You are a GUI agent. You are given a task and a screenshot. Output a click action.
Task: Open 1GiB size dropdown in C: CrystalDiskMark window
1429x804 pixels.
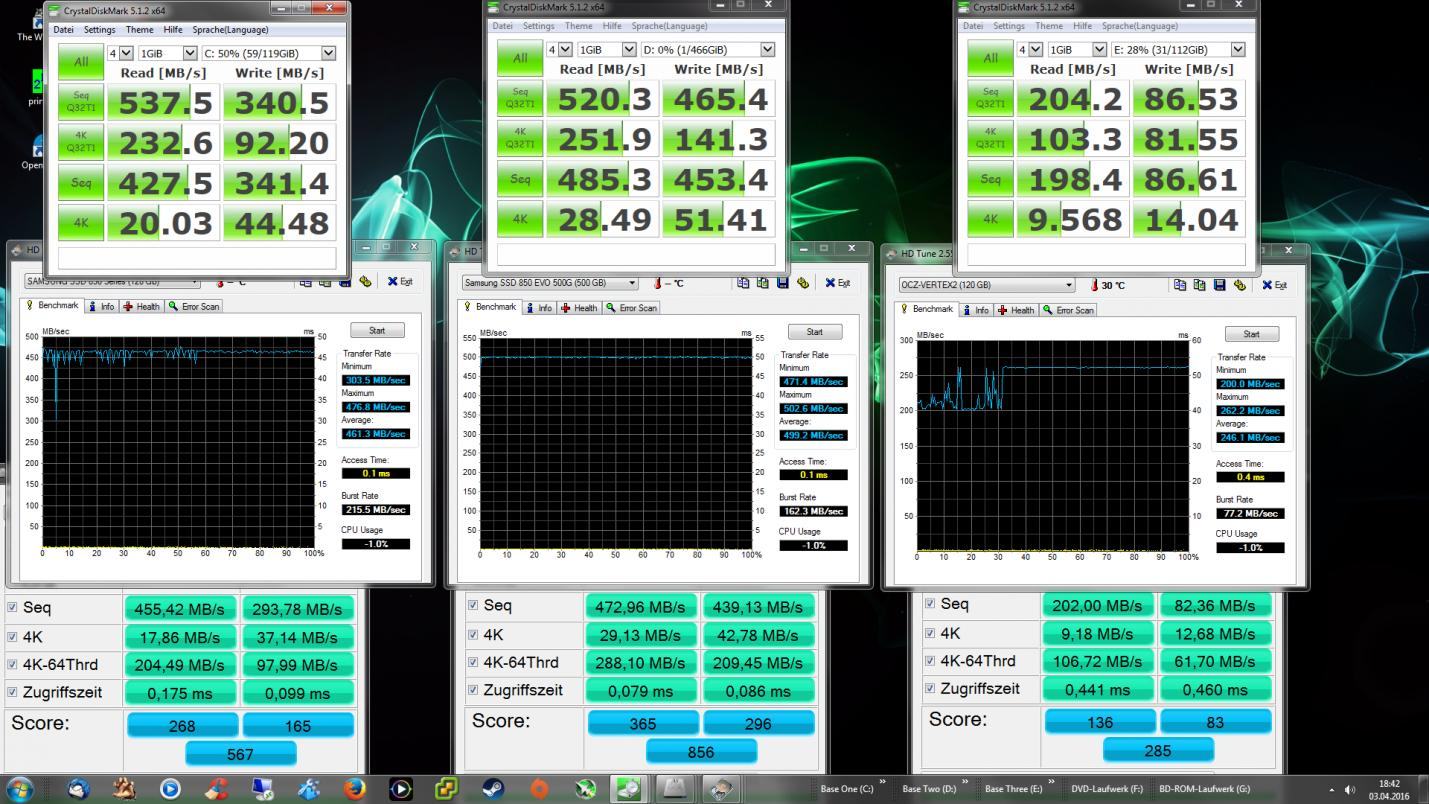167,53
